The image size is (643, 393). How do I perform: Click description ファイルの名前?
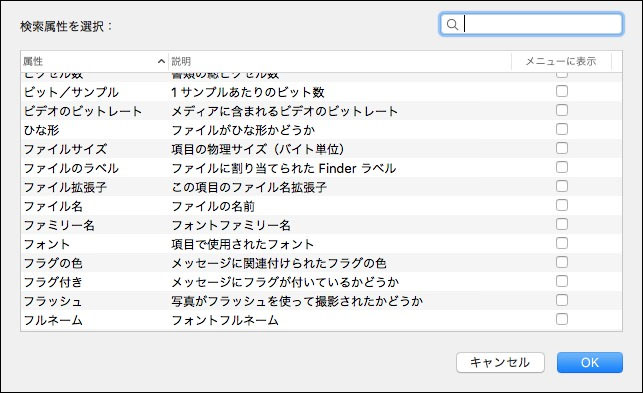coord(213,206)
